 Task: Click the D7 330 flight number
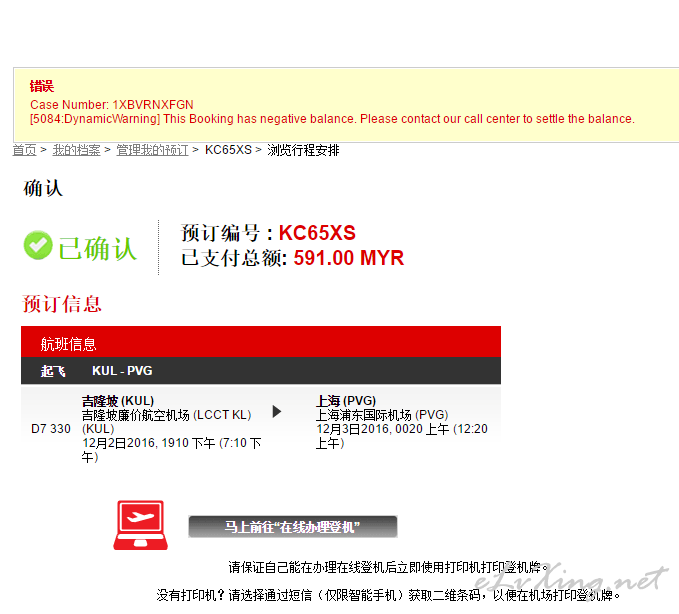pyautogui.click(x=51, y=429)
